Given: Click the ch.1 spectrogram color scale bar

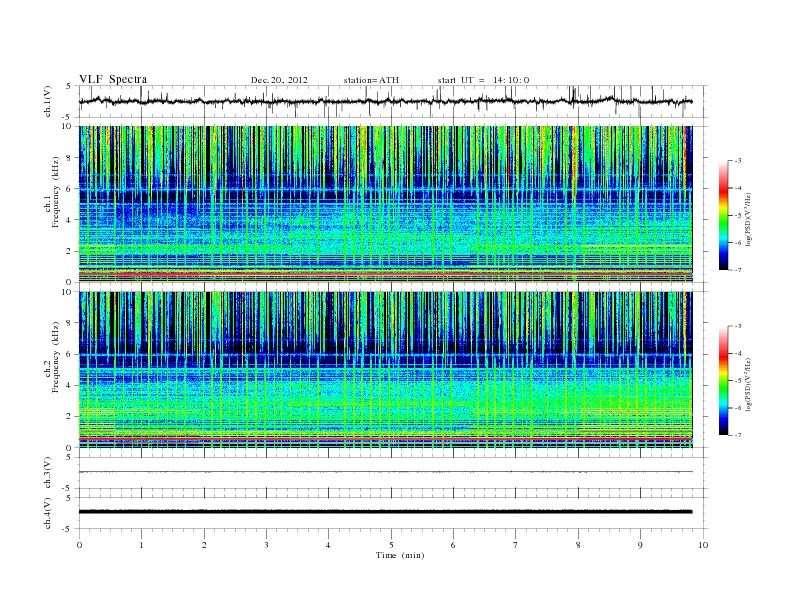Looking at the screenshot, I should pyautogui.click(x=723, y=216).
